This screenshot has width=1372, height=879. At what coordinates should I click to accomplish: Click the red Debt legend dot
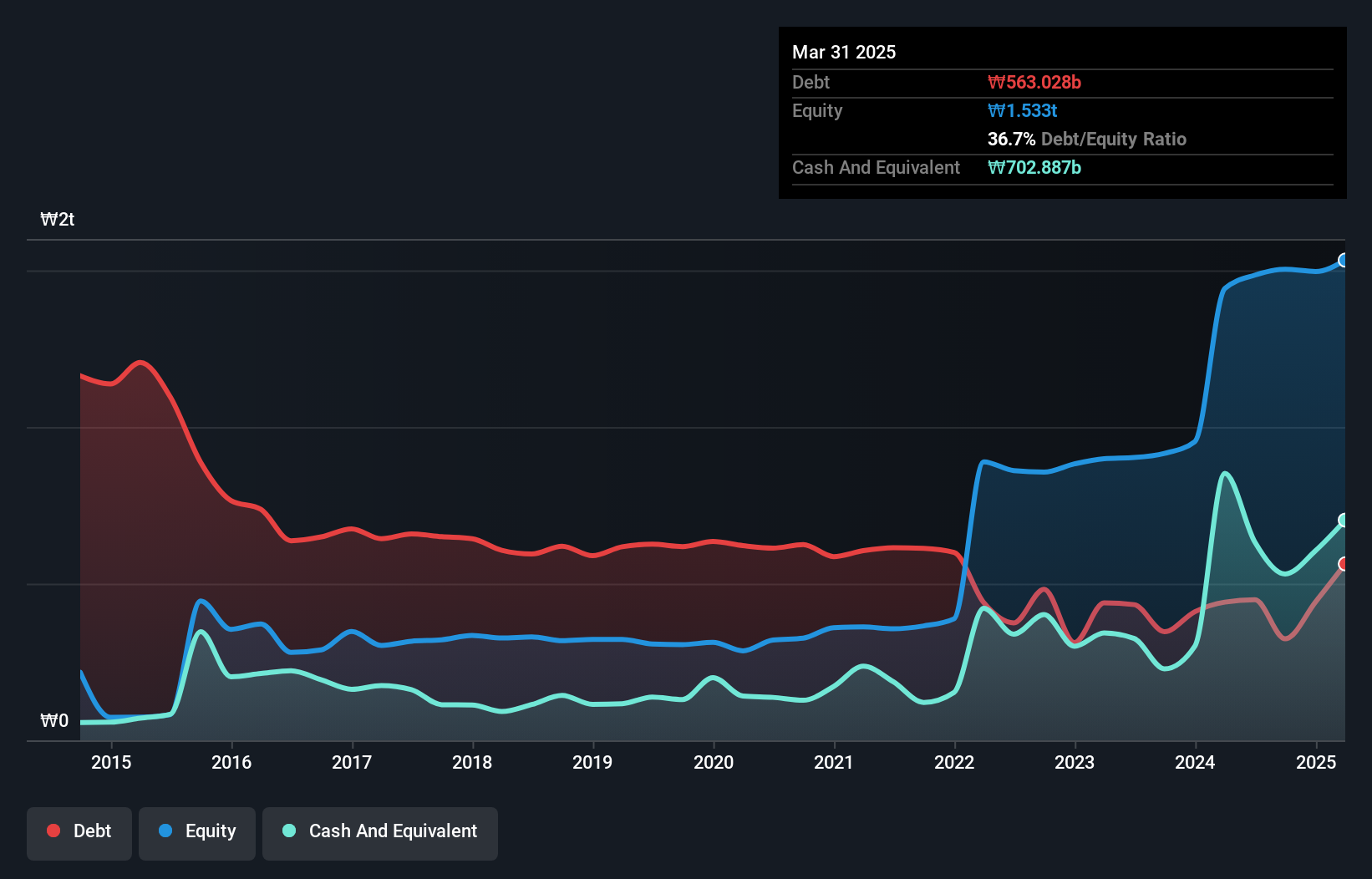click(x=53, y=831)
